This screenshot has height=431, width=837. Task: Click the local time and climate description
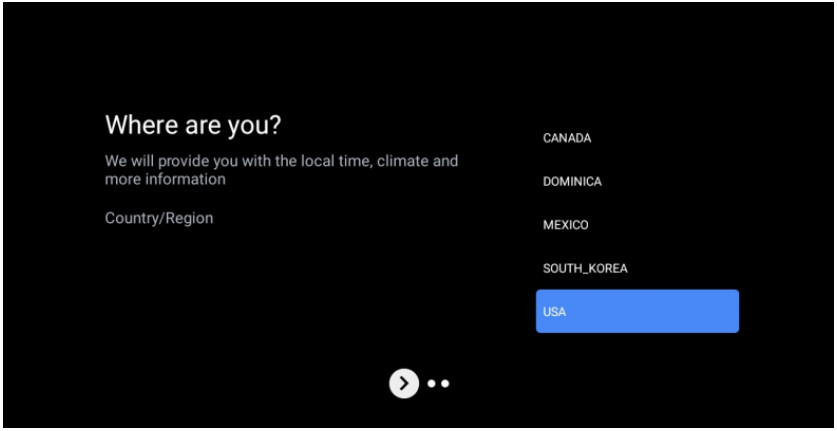click(281, 170)
